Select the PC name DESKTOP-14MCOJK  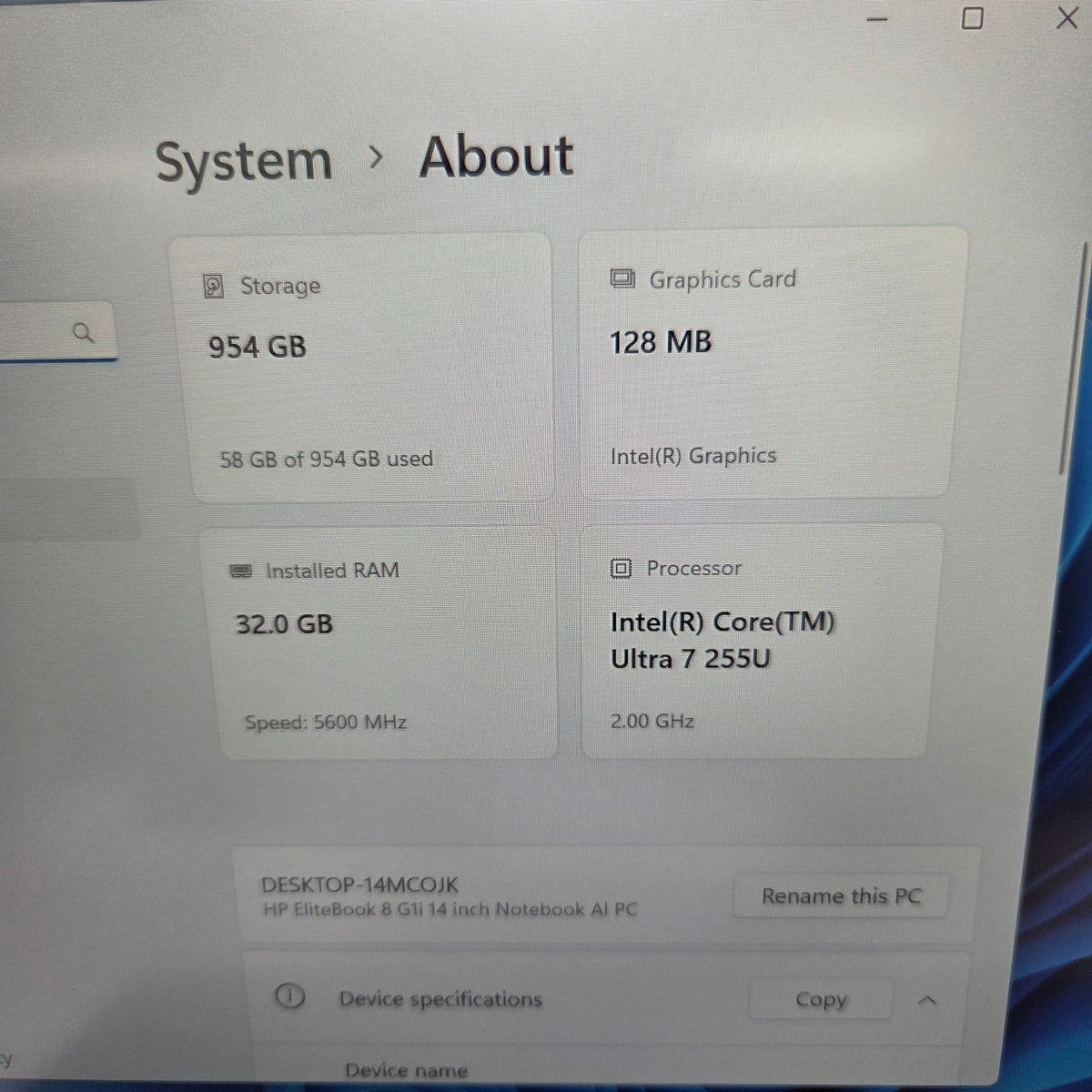tap(359, 885)
